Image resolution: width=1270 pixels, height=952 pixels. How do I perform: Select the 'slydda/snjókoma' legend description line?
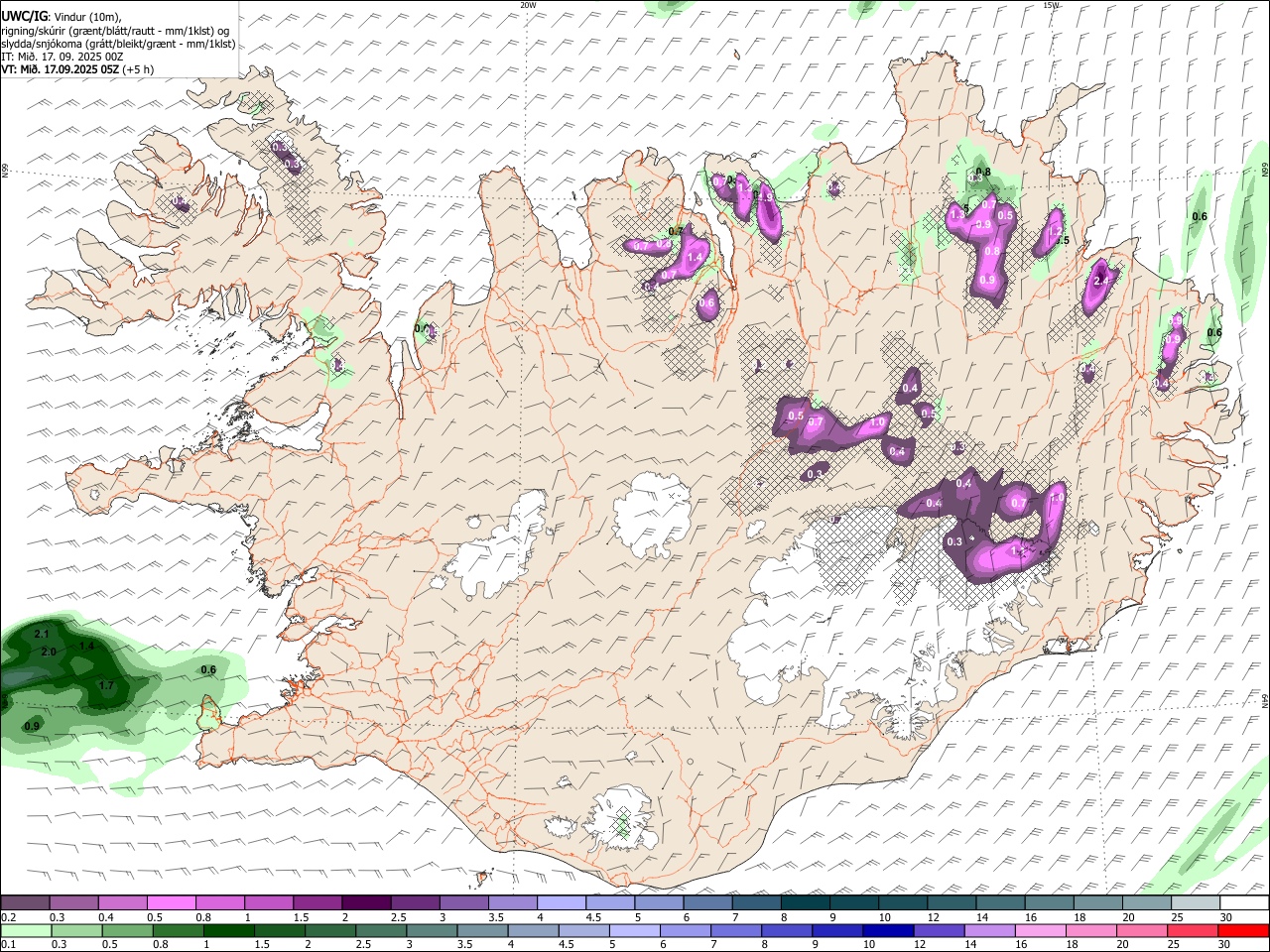tap(117, 44)
